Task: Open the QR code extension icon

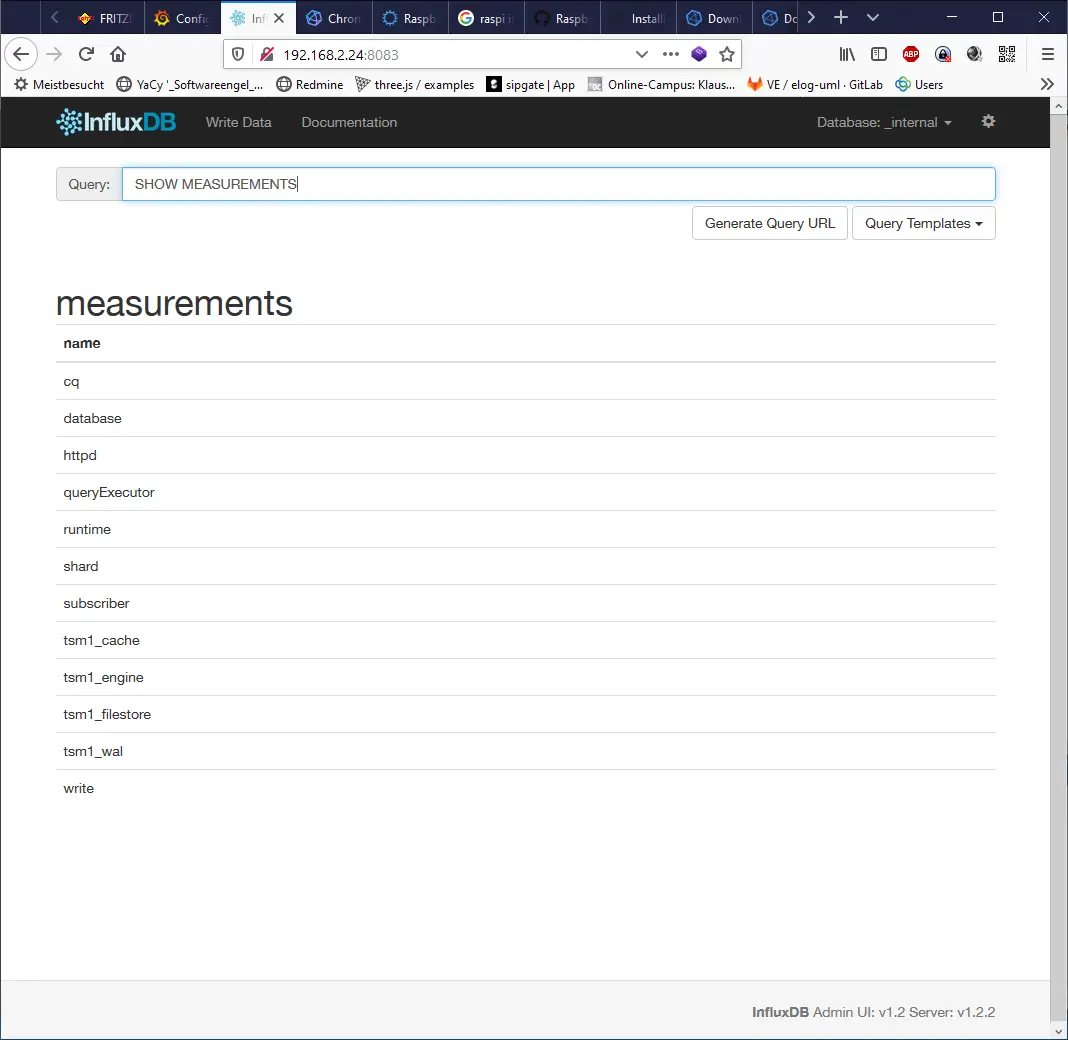Action: (x=1007, y=54)
